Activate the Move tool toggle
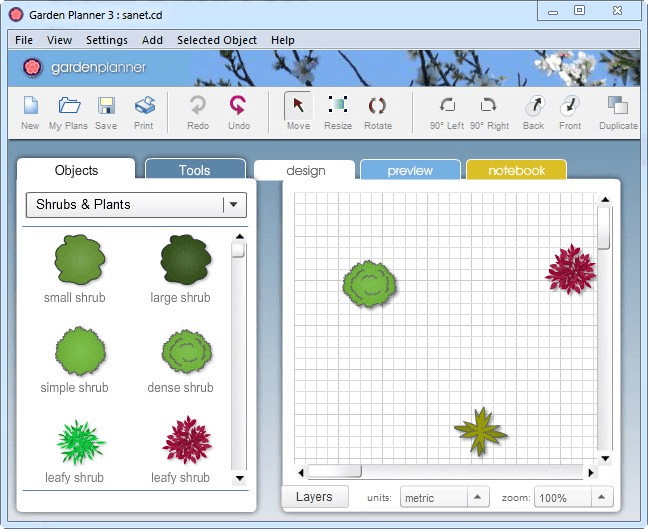Image resolution: width=648 pixels, height=529 pixels. pyautogui.click(x=298, y=106)
